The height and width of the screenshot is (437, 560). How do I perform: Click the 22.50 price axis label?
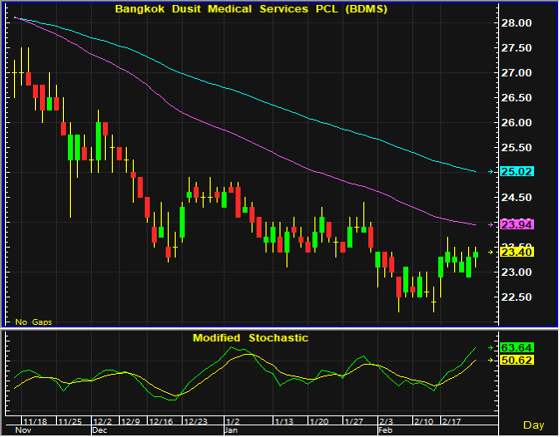[x=516, y=297]
